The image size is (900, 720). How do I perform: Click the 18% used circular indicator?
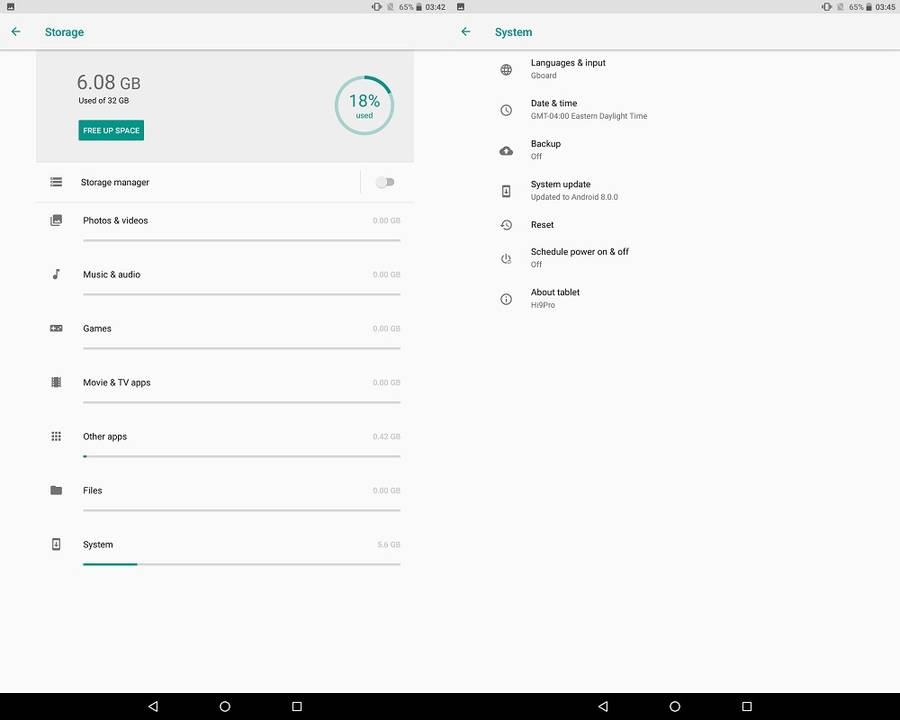[364, 105]
